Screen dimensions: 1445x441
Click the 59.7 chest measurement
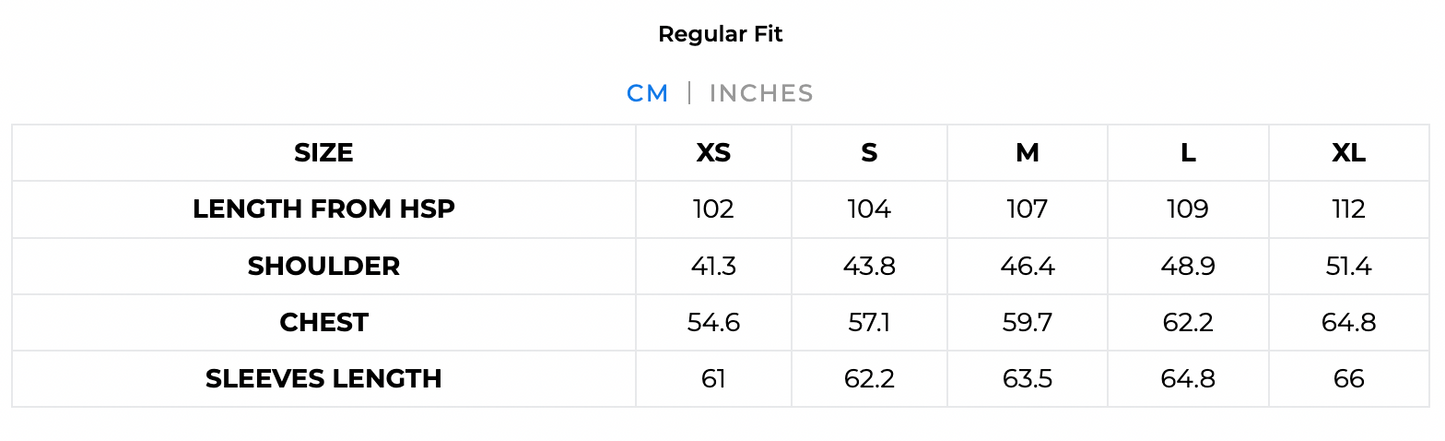[x=1027, y=322]
